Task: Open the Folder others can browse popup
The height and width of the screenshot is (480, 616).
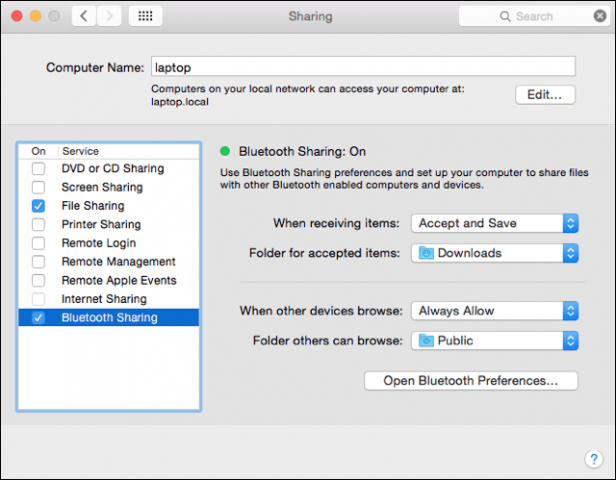Action: click(x=495, y=341)
